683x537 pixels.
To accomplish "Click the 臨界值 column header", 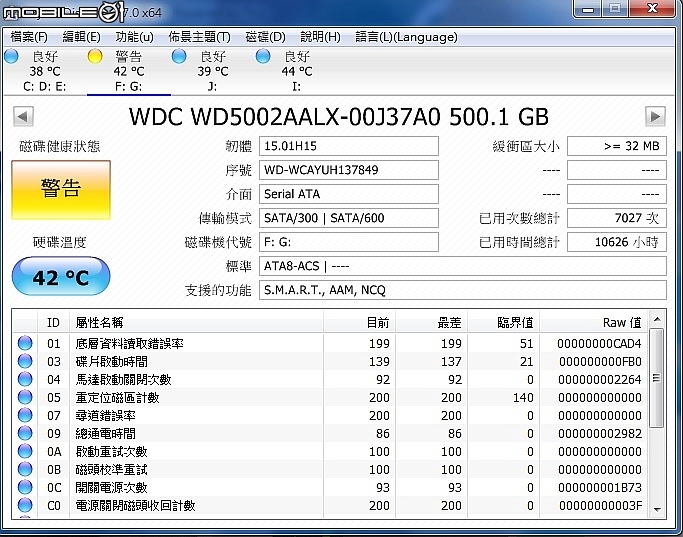I will point(504,323).
